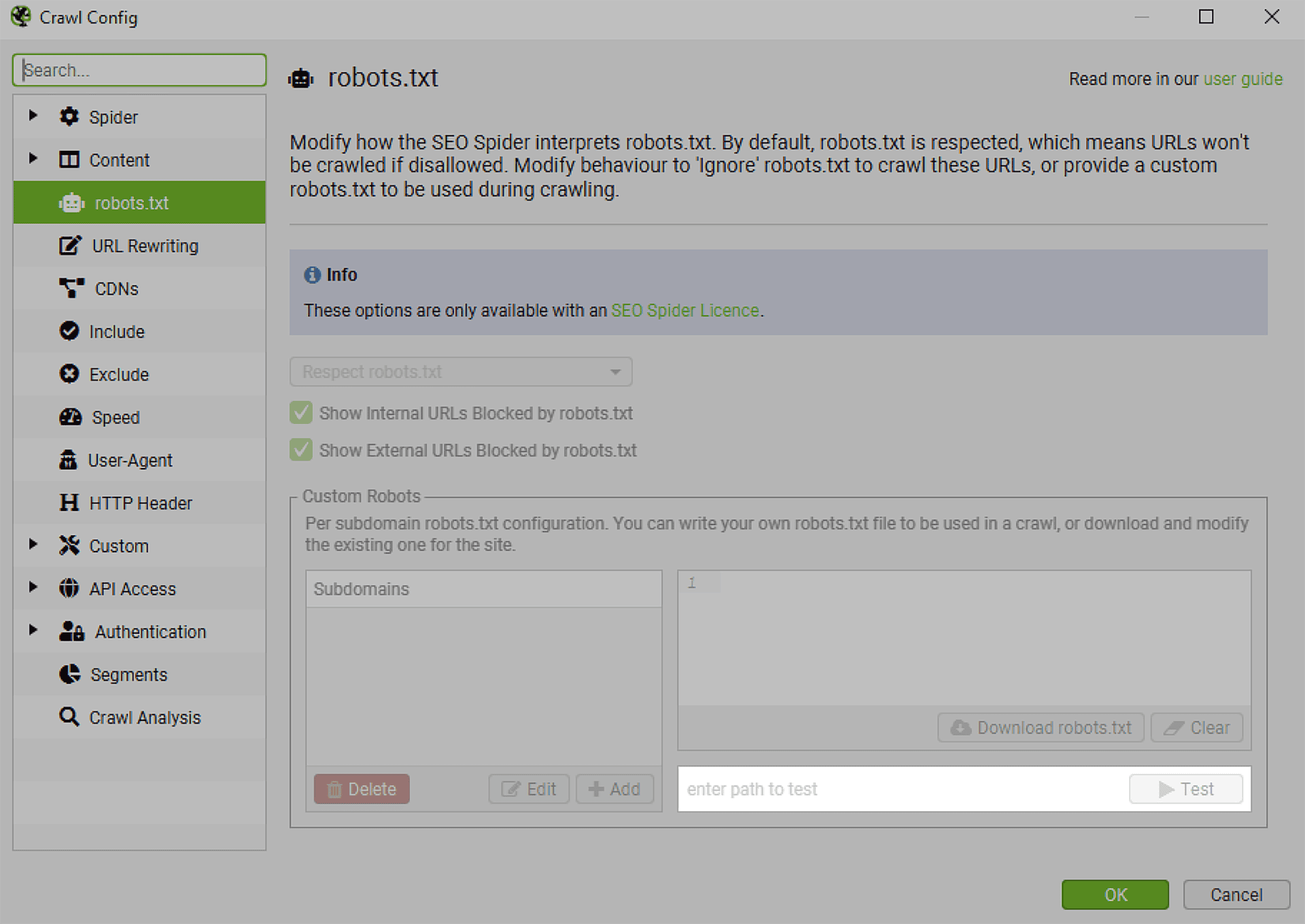This screenshot has height=924, width=1305.
Task: Click the Exclude cross circle icon
Action: (69, 374)
